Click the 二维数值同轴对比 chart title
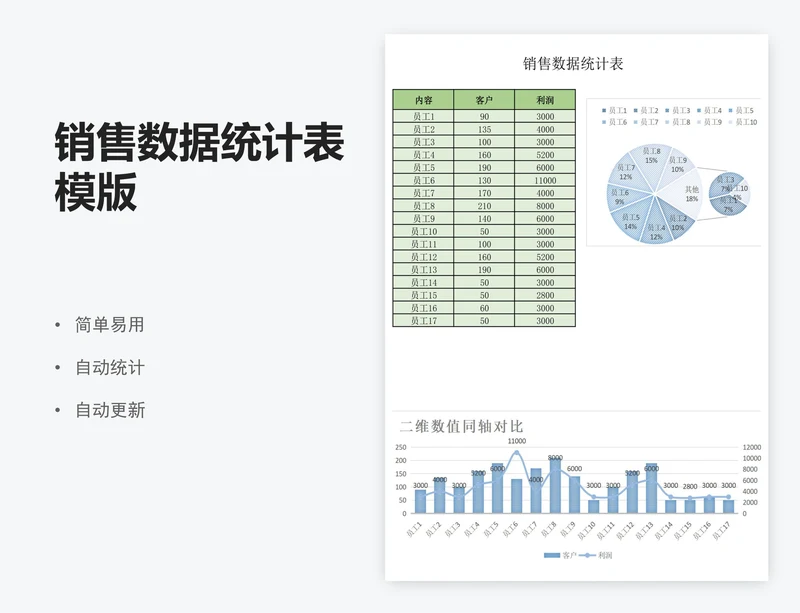This screenshot has width=800, height=613. 461,426
